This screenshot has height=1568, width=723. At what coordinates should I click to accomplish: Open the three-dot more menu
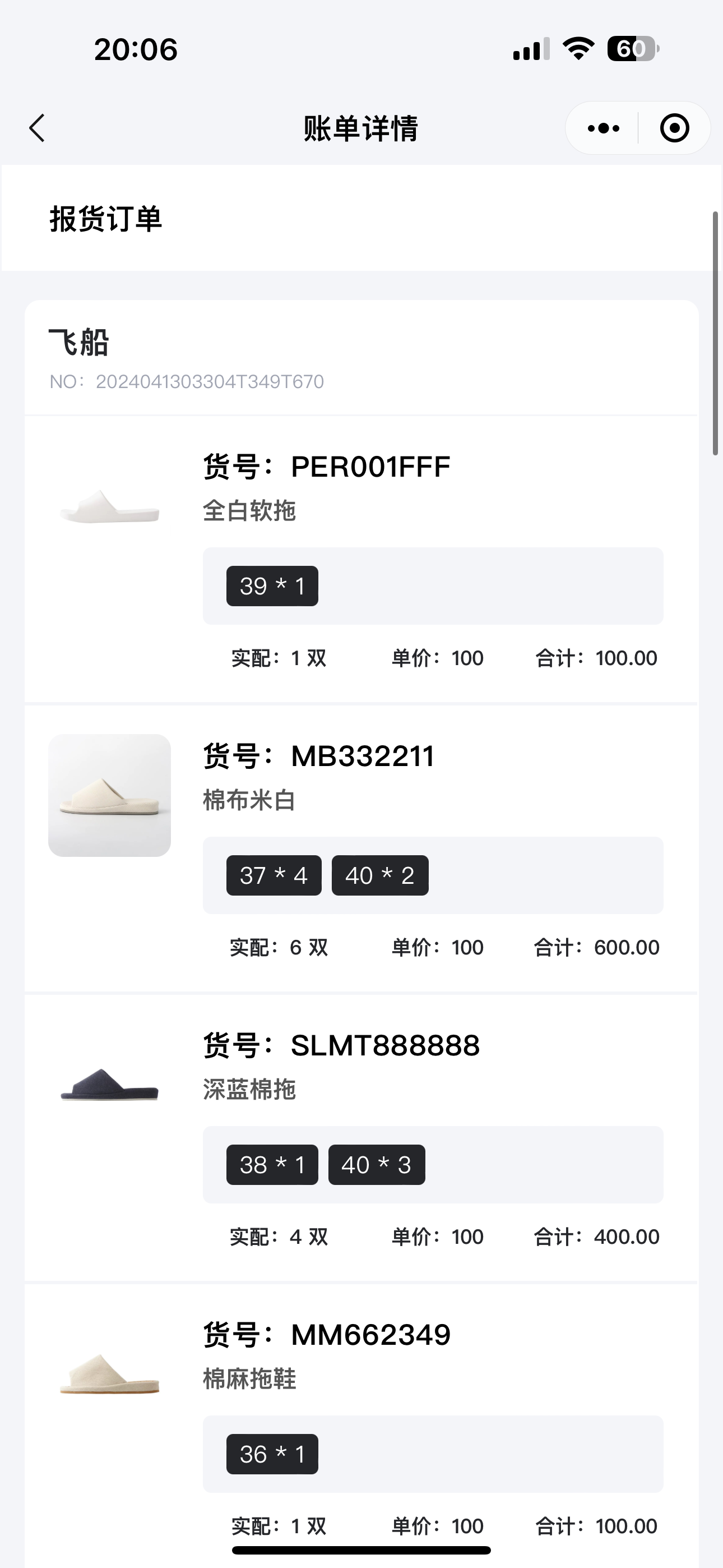pyautogui.click(x=603, y=128)
